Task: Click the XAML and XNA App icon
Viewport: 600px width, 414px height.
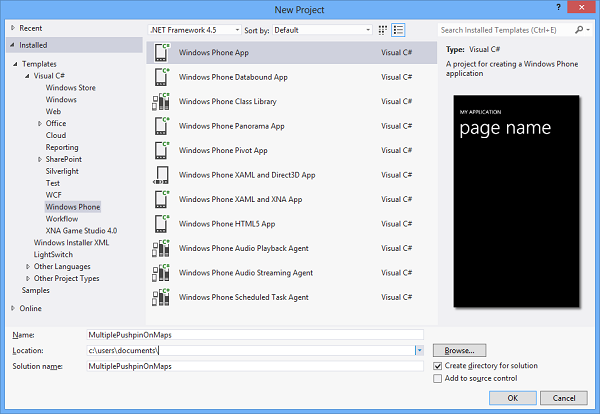Action: 161,199
